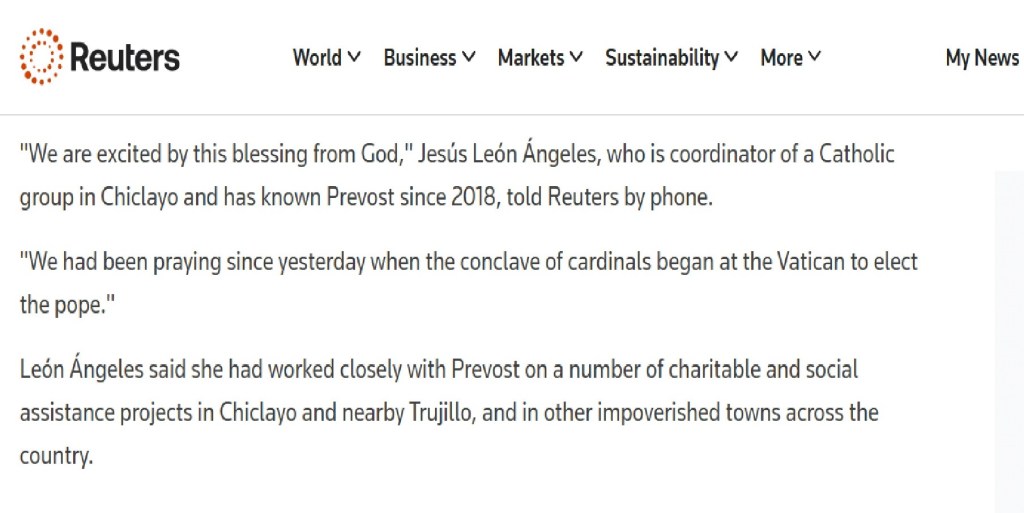The height and width of the screenshot is (513, 1024).
Task: Click the word "country." ending the article
Action: pyautogui.click(x=56, y=456)
